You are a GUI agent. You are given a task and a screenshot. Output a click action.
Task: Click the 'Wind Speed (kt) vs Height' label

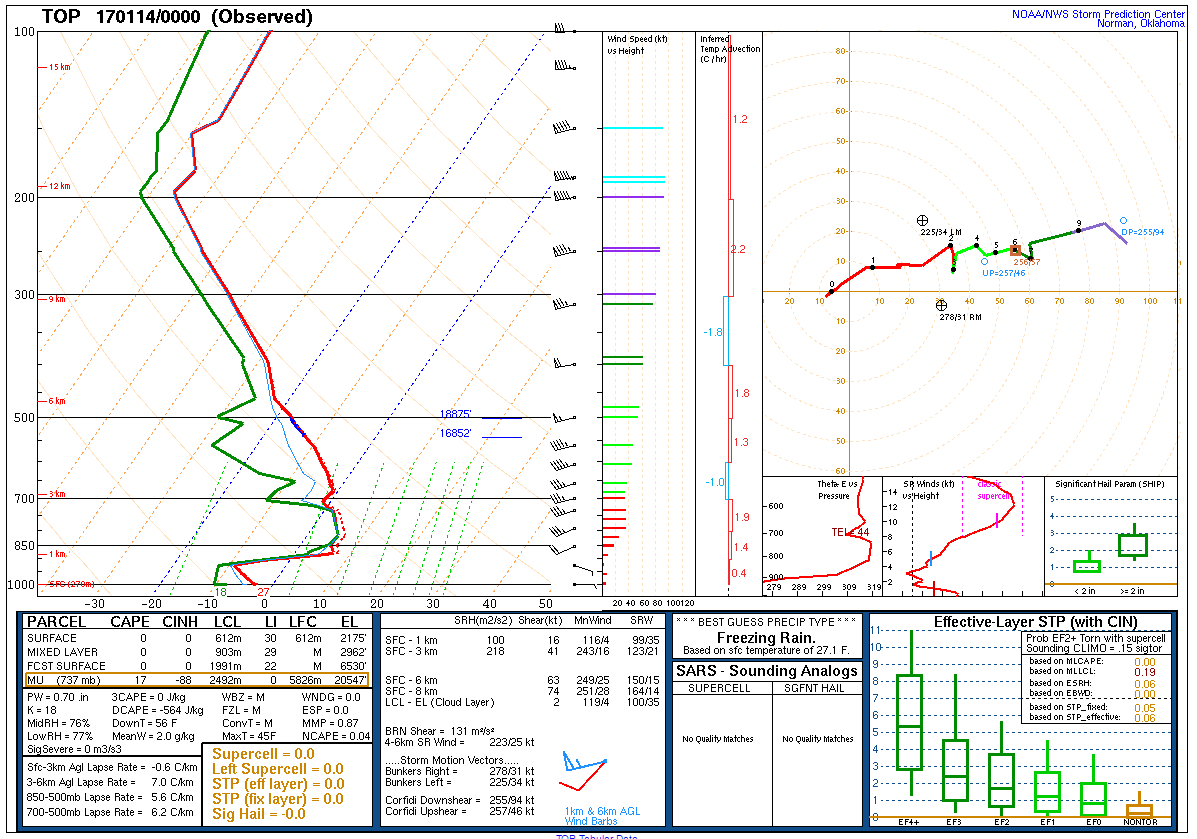pos(637,45)
